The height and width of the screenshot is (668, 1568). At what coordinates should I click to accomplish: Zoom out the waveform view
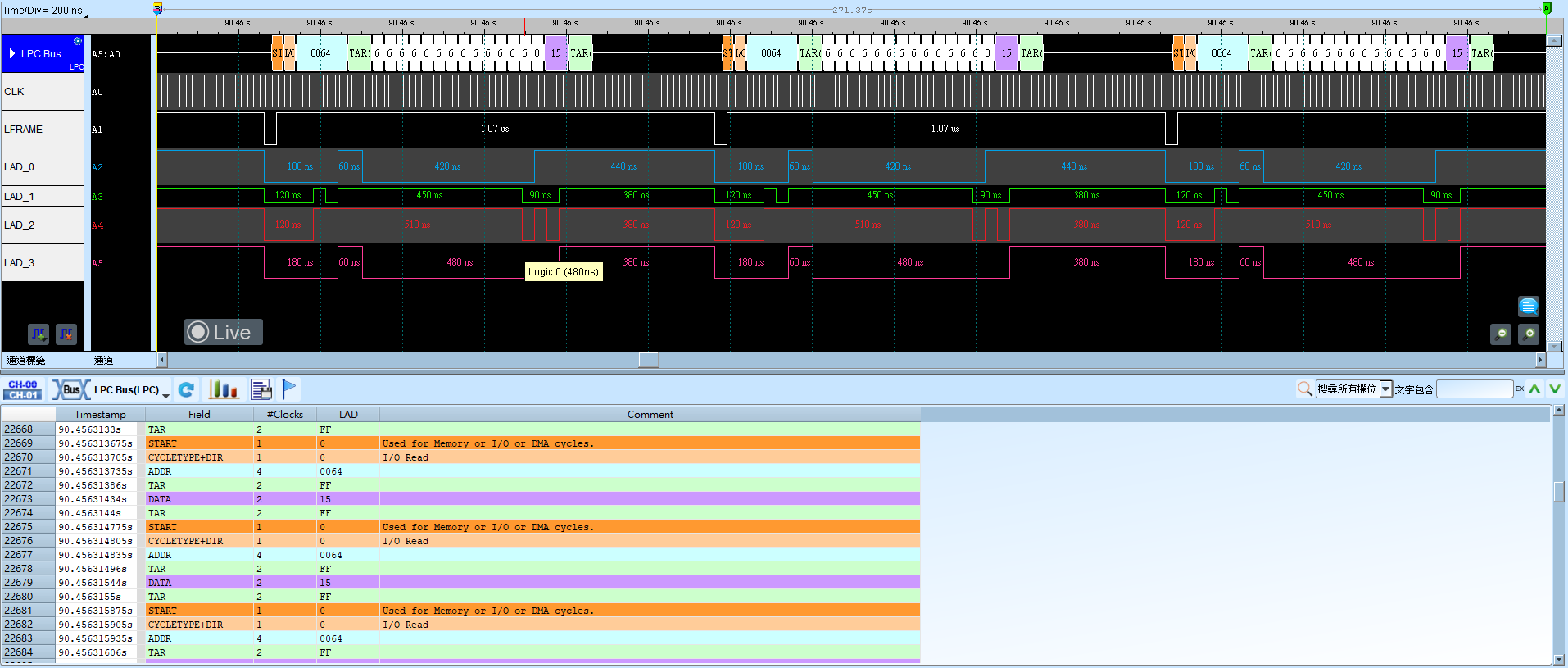tap(1501, 334)
